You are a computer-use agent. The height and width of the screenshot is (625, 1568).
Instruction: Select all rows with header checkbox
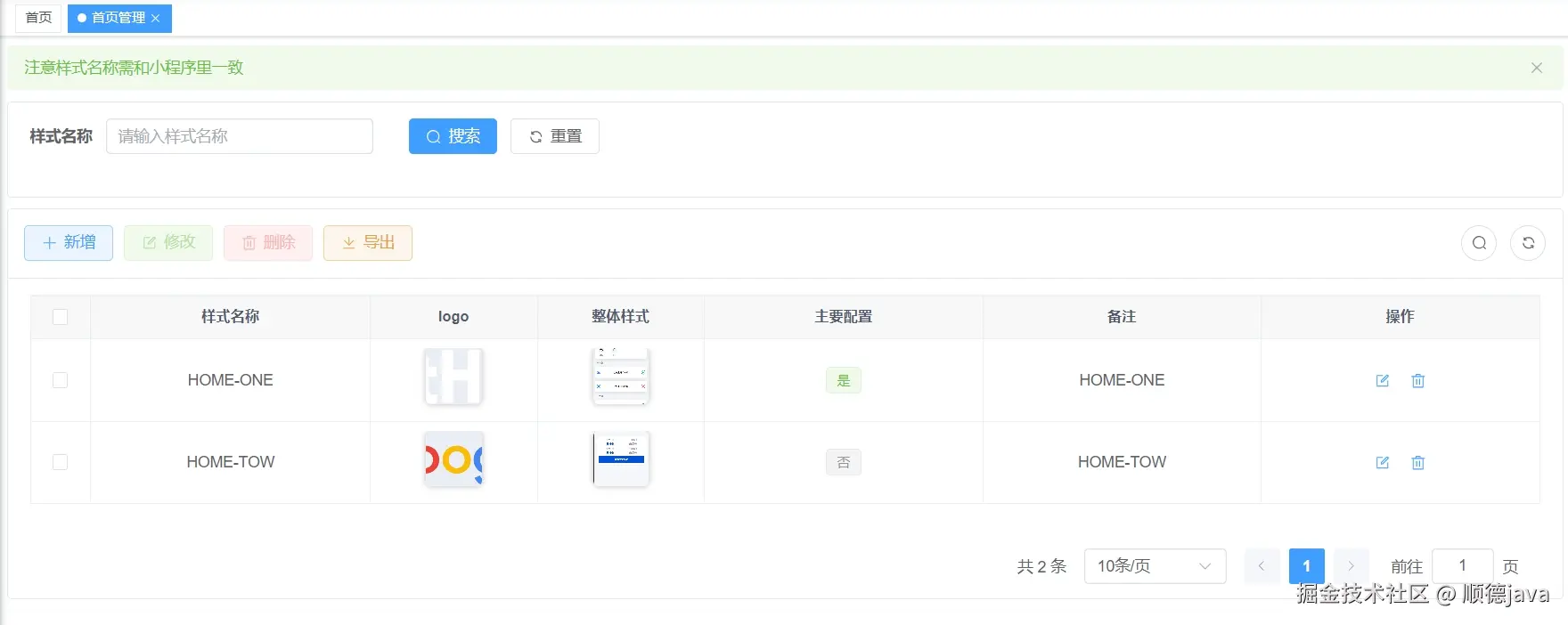pos(61,317)
